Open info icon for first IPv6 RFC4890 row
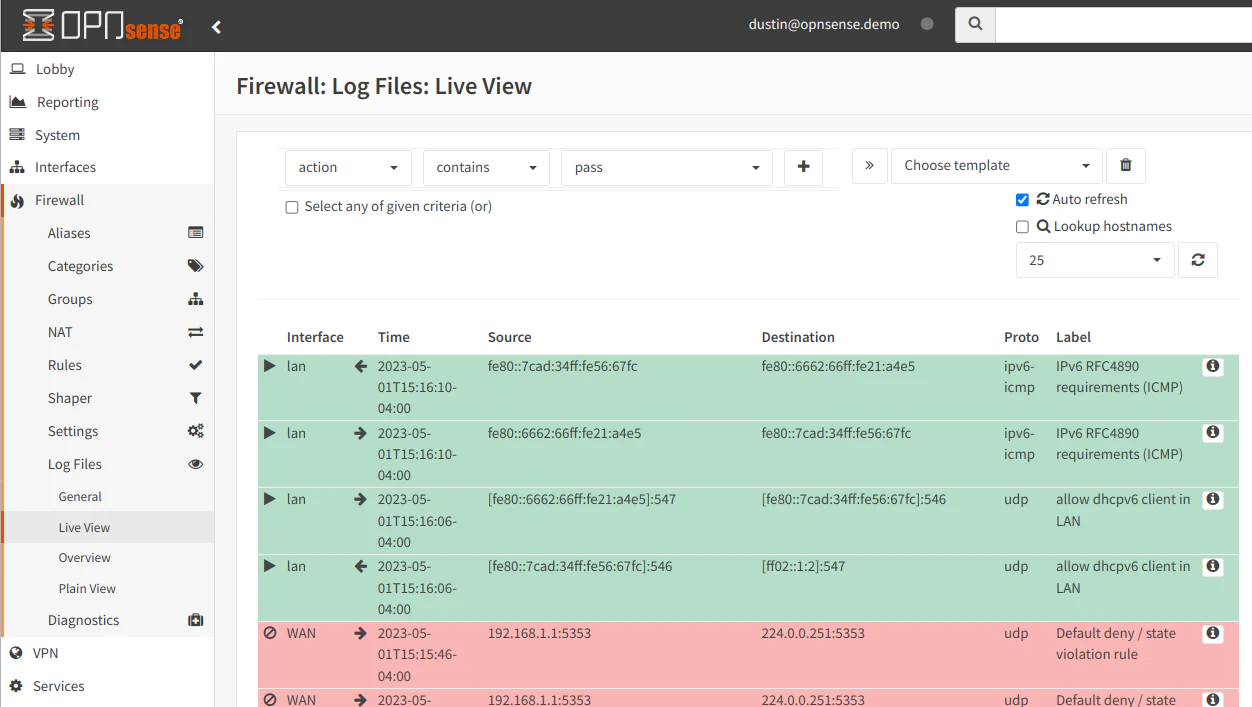The image size is (1252, 707). (1212, 367)
